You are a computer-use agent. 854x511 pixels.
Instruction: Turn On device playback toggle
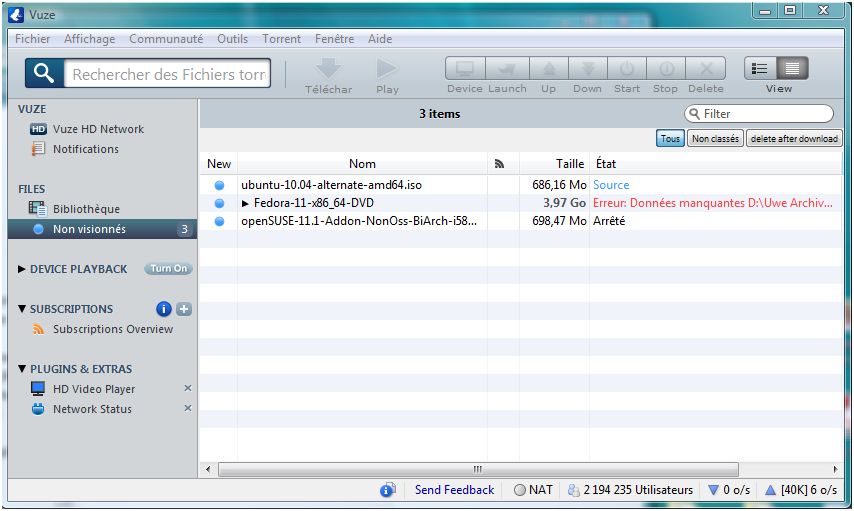[168, 269]
